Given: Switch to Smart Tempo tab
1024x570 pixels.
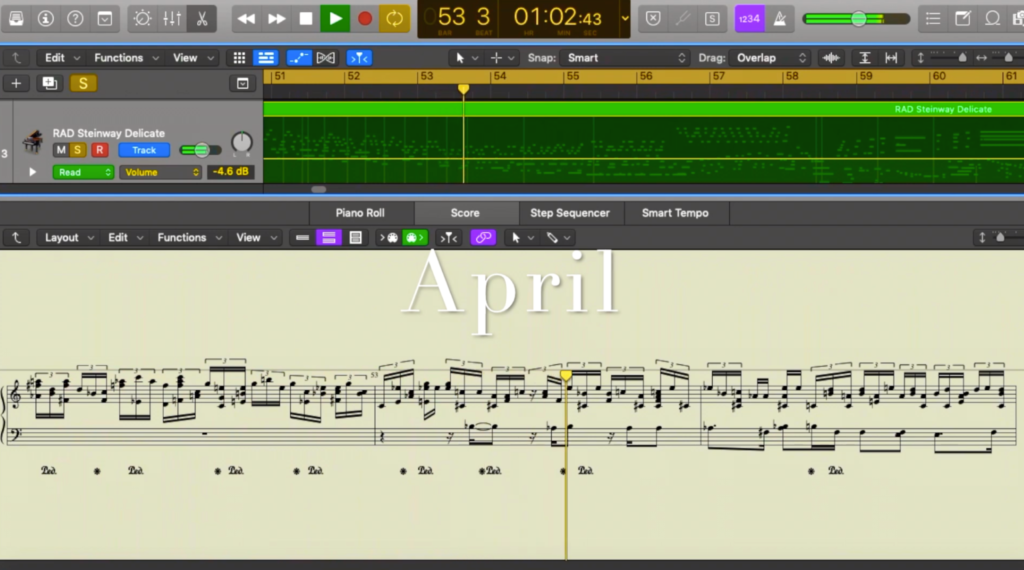Looking at the screenshot, I should coord(675,213).
